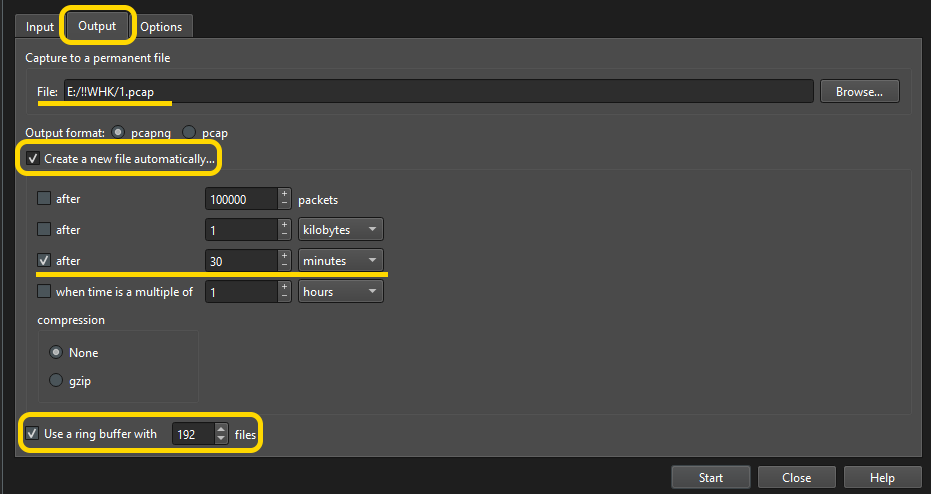Screen dimensions: 931x494
Task: Switch to the Input tab
Action: coord(40,27)
